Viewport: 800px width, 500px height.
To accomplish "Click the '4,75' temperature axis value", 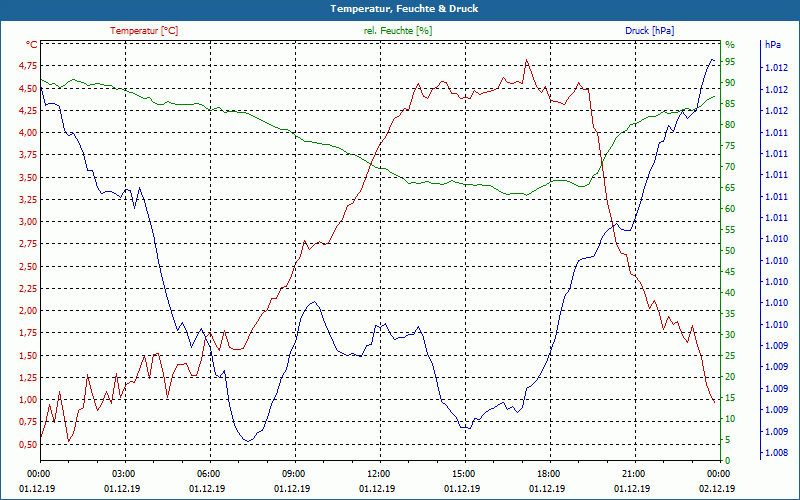I will [x=29, y=66].
